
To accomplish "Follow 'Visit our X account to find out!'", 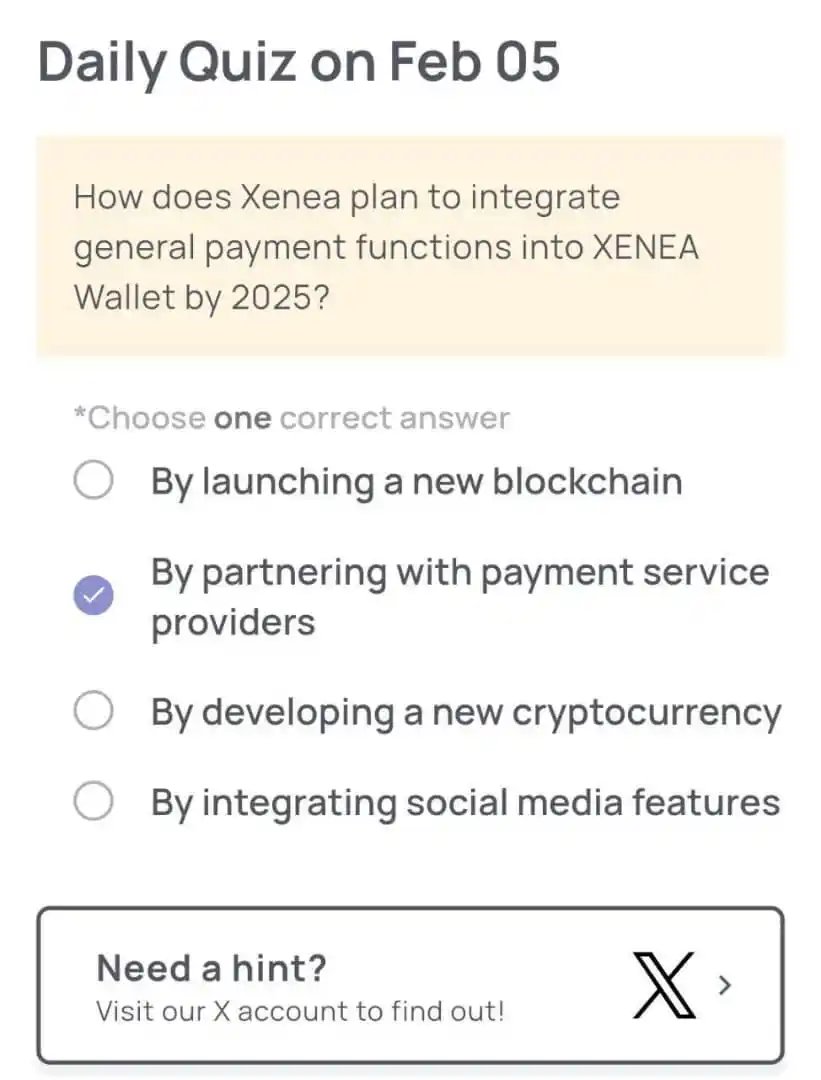I will point(300,1011).
